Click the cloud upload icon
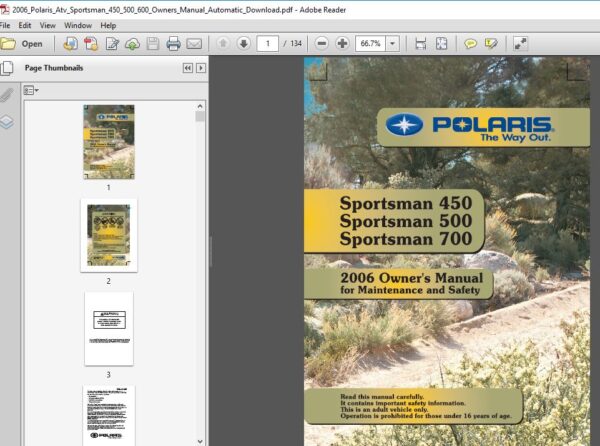This screenshot has width=600, height=446. click(x=132, y=44)
